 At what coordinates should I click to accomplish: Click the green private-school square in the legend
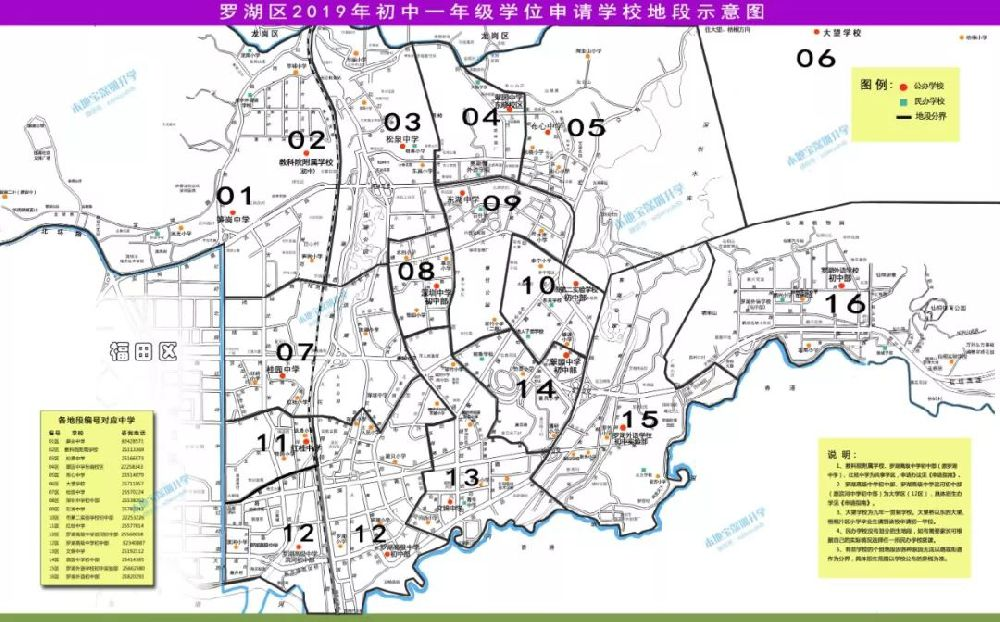(x=903, y=102)
